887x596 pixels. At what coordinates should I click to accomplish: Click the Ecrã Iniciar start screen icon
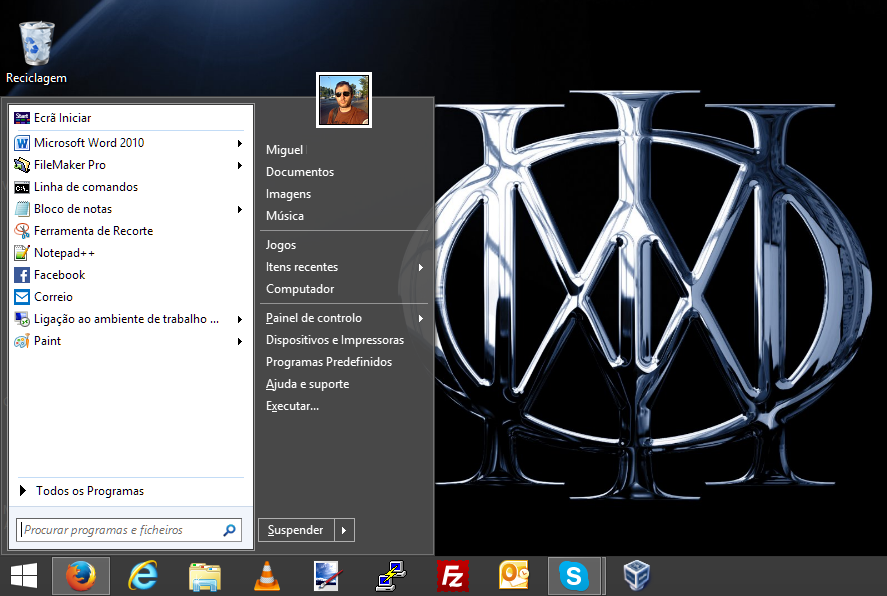click(21, 118)
